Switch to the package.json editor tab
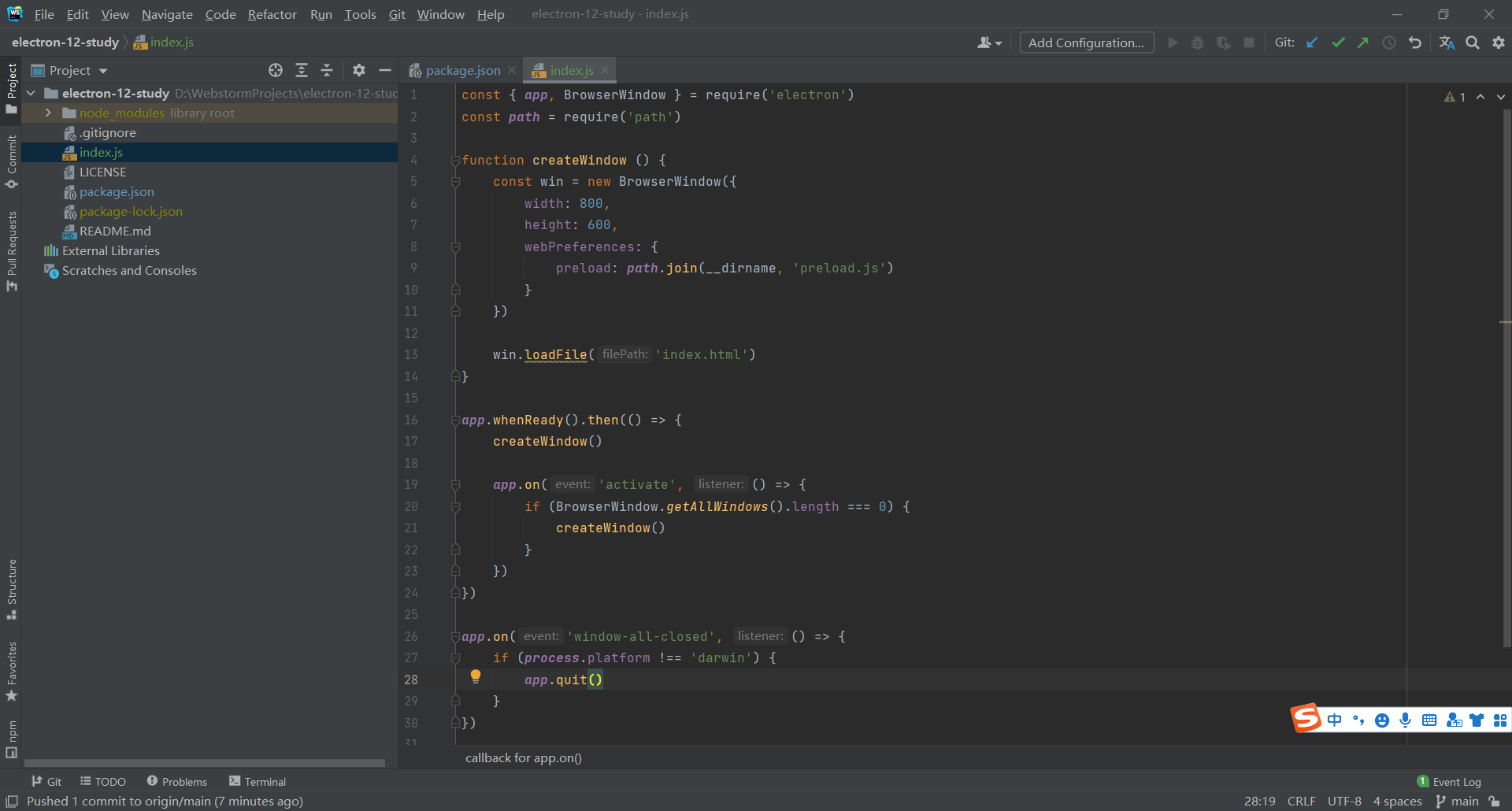The height and width of the screenshot is (811, 1512). pos(462,70)
